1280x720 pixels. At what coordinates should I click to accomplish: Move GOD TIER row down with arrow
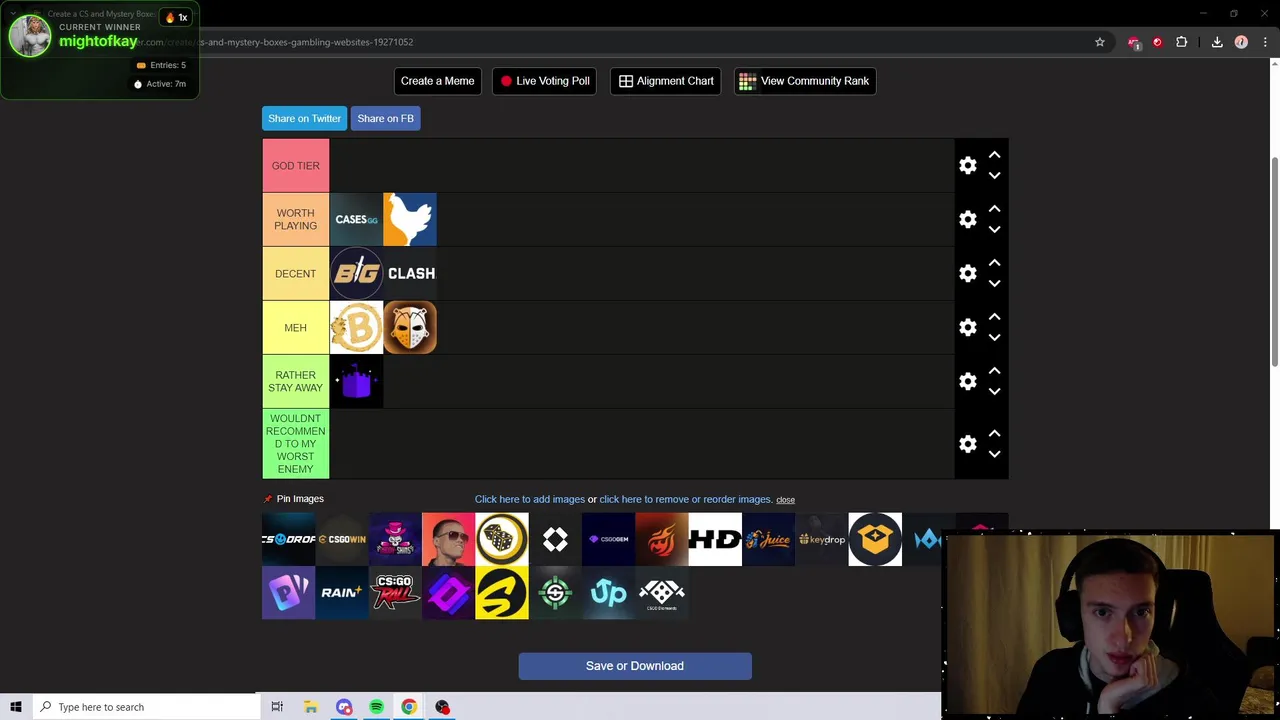point(994,176)
